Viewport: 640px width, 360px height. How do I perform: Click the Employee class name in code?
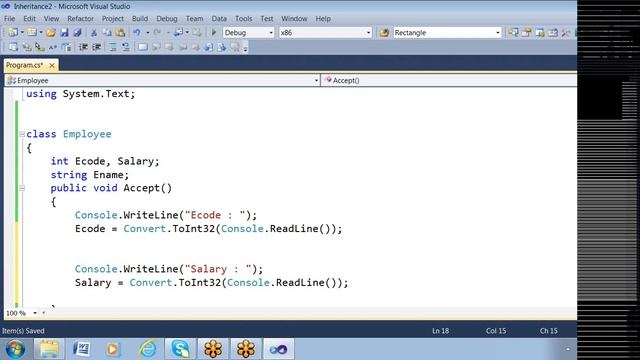pos(87,134)
